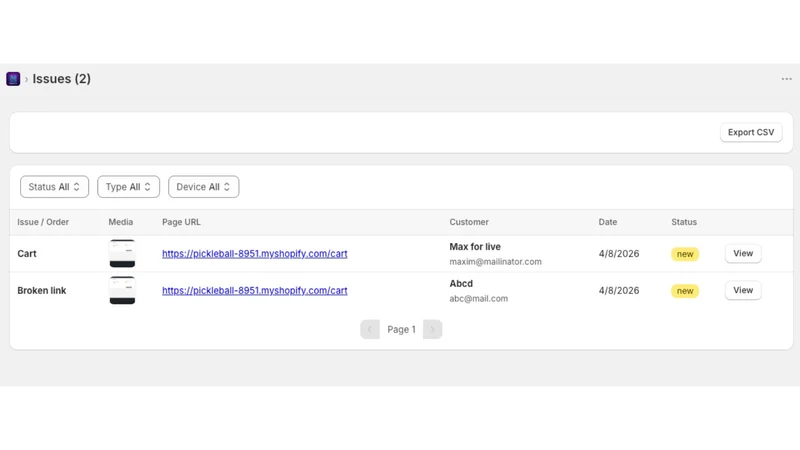Go to previous page arrow
The height and width of the screenshot is (450, 800).
click(370, 330)
